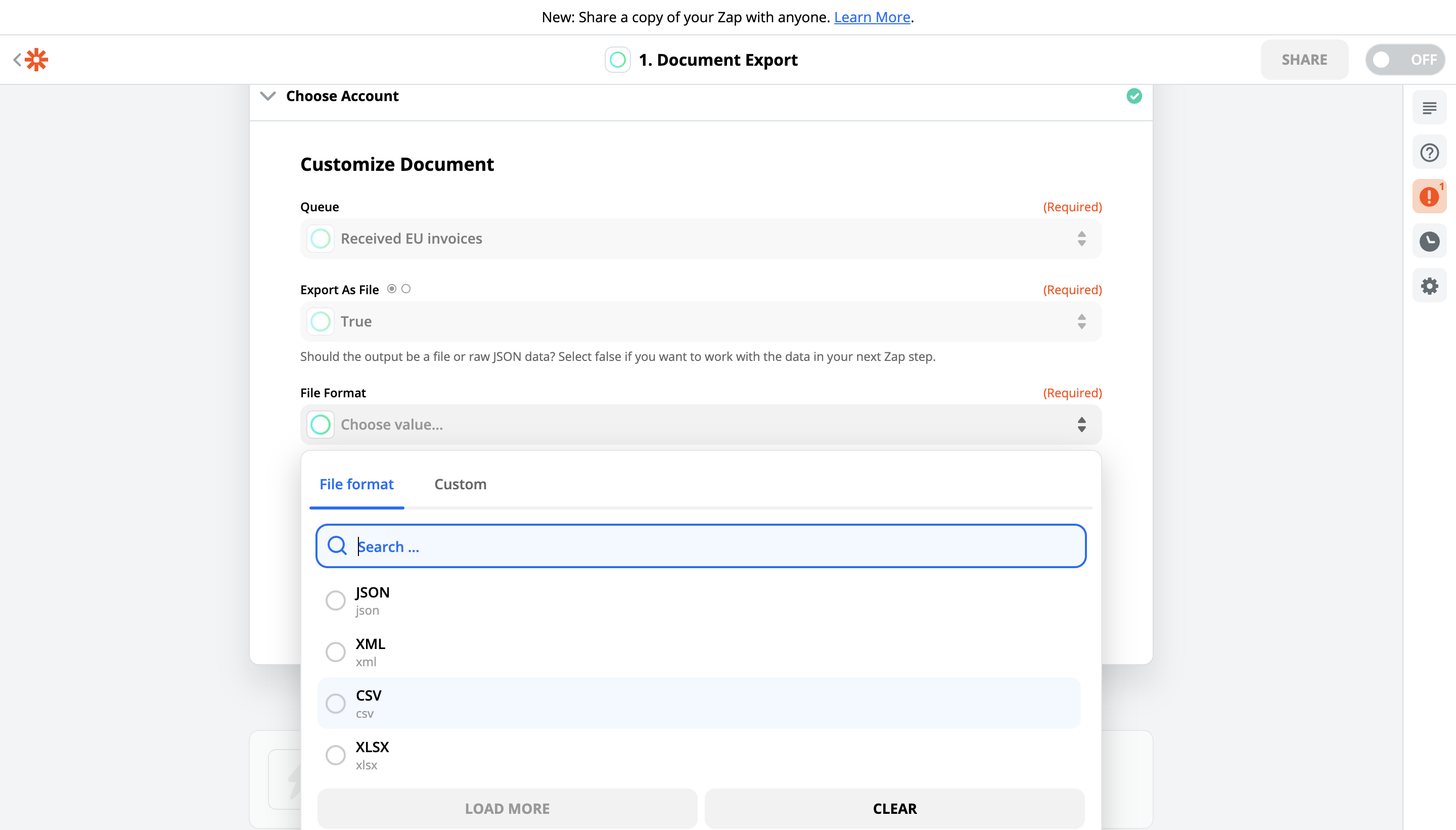
Task: Open the Export As File dropdown
Action: [700, 321]
